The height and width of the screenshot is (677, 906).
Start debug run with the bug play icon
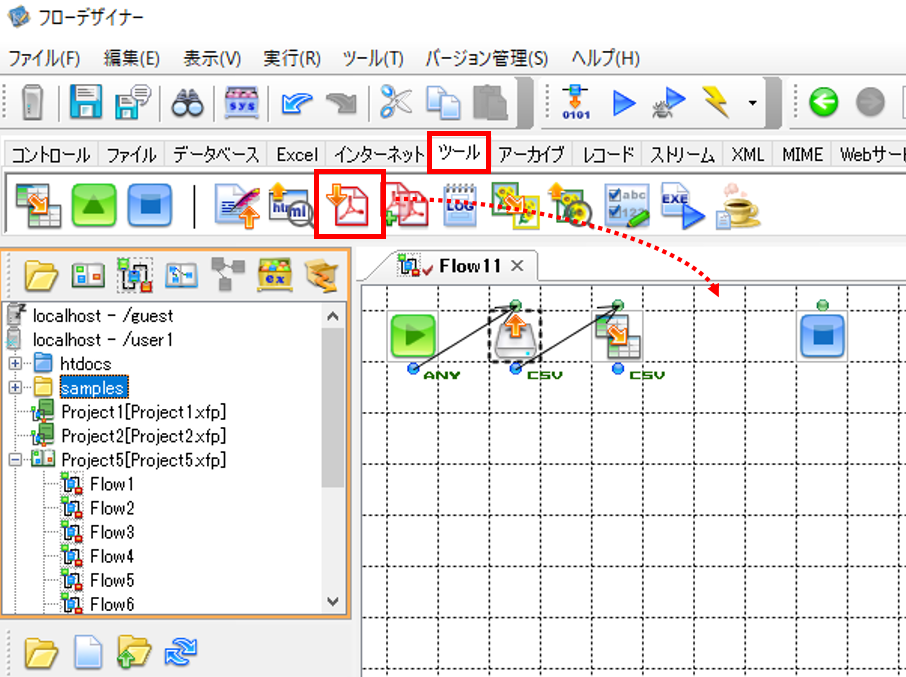668,102
